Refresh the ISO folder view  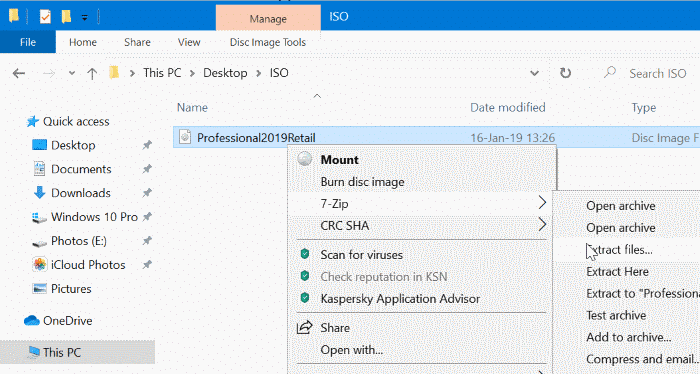[565, 73]
